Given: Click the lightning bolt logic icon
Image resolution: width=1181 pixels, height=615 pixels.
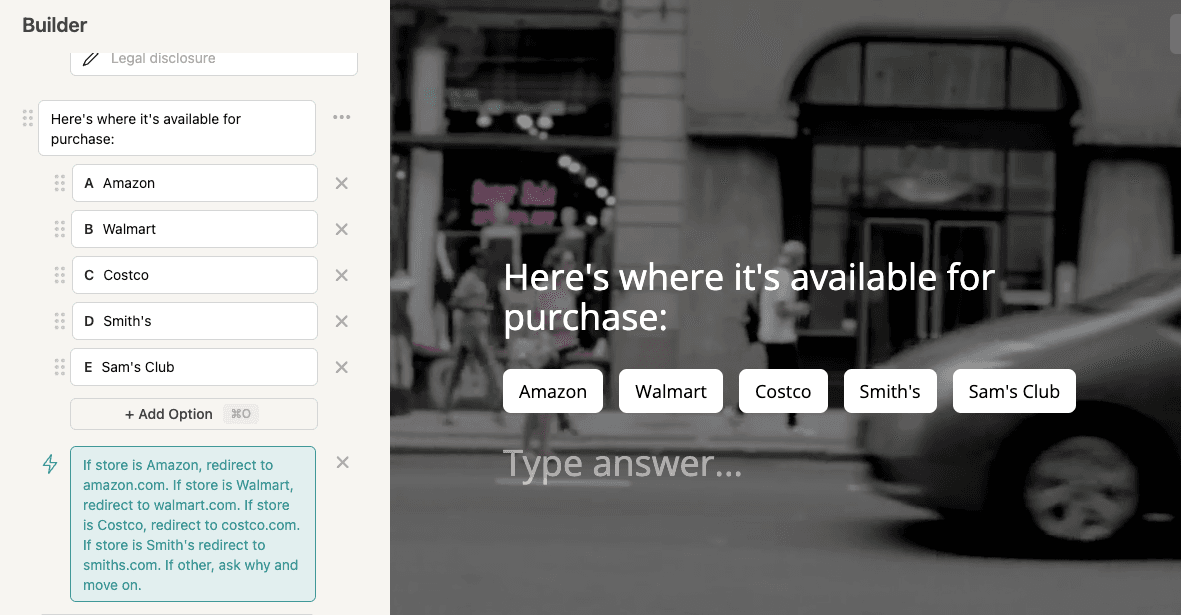Looking at the screenshot, I should 50,464.
